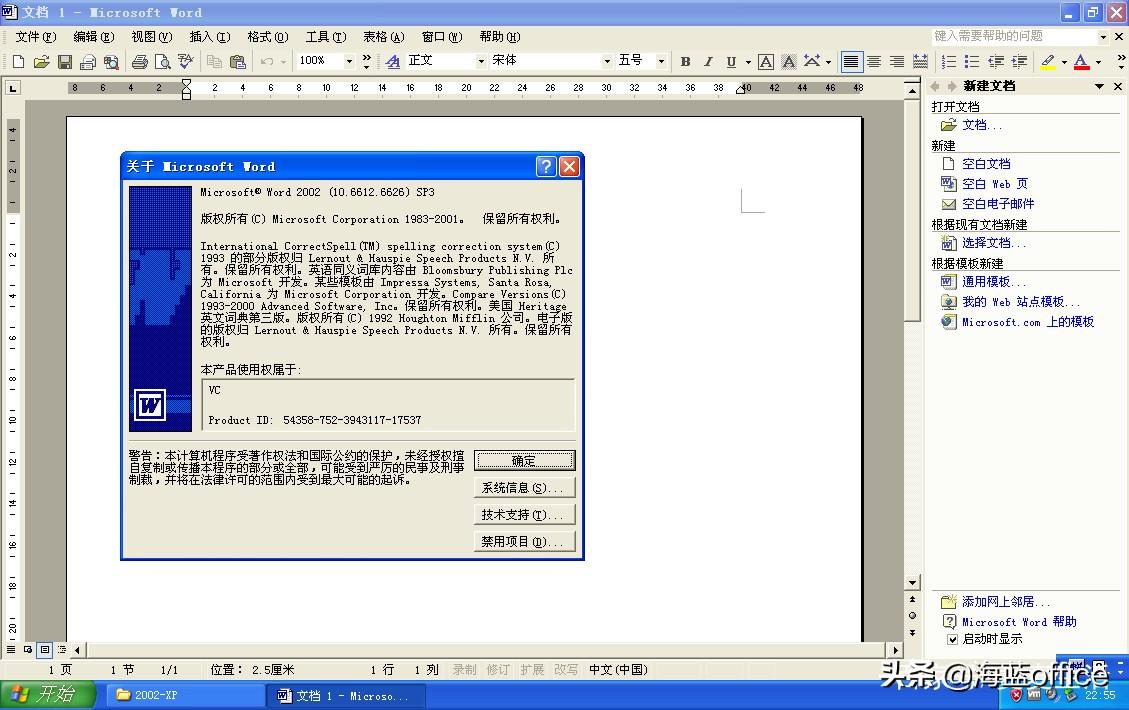This screenshot has width=1129, height=710.
Task: Open the 视图 menu
Action: [x=151, y=37]
